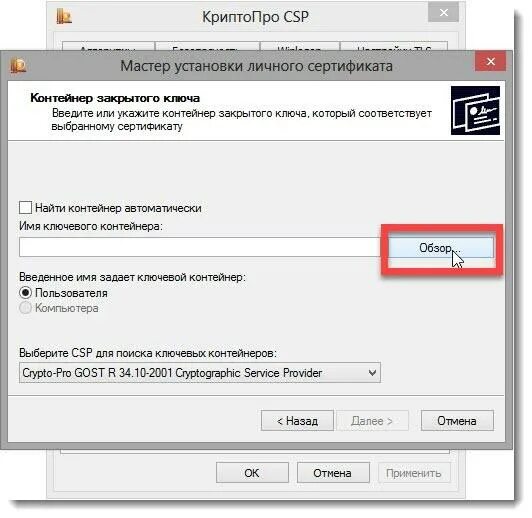Viewport: 532px width, 518px height.
Task: Click the Применить button
Action: tap(414, 473)
